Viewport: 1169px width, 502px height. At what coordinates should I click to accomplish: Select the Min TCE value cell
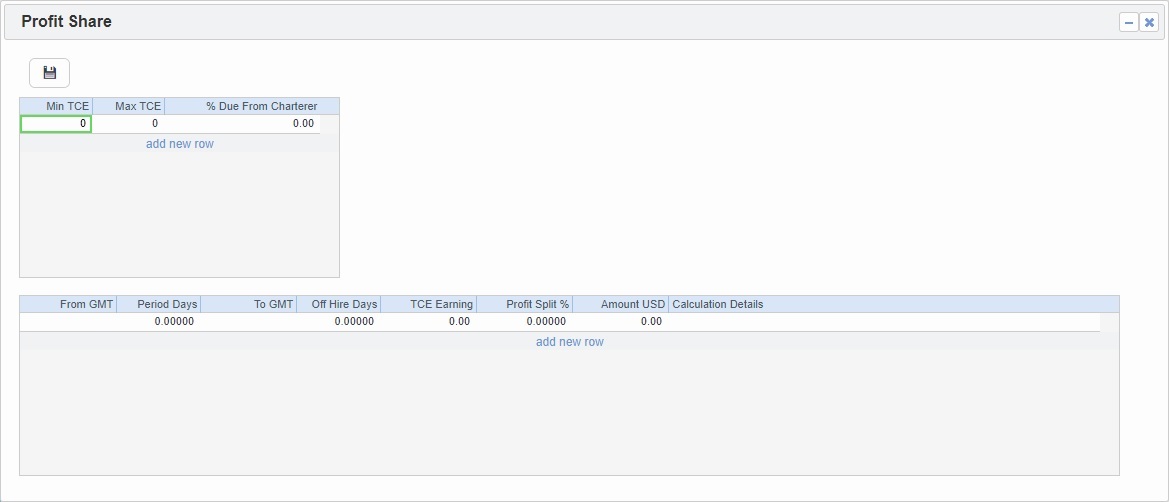[x=56, y=124]
